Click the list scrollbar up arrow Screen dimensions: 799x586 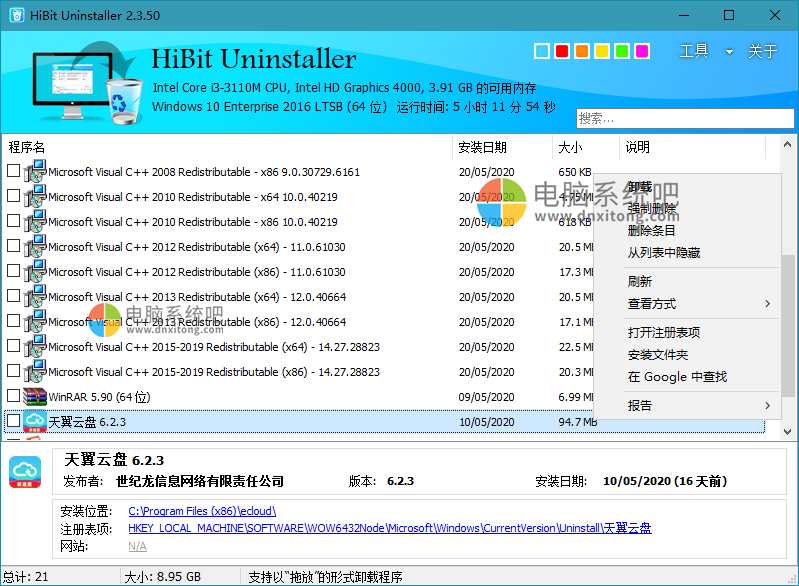click(x=787, y=145)
